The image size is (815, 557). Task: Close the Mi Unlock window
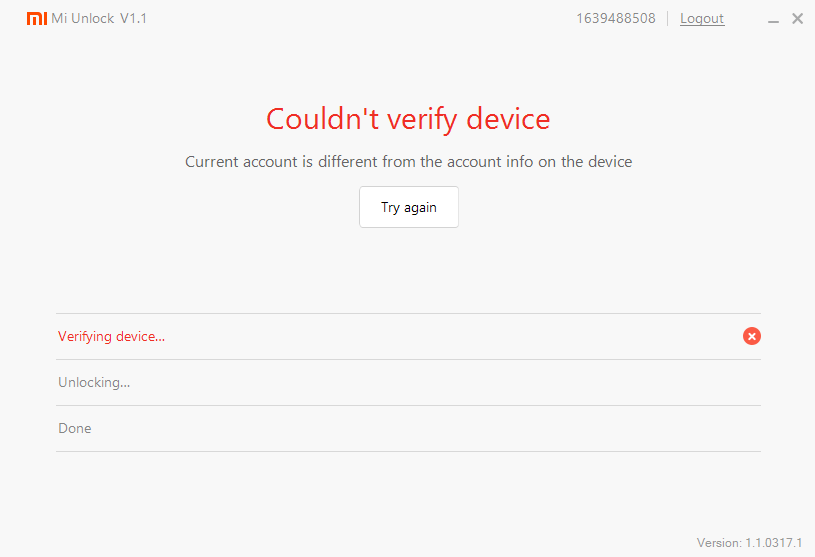(797, 19)
